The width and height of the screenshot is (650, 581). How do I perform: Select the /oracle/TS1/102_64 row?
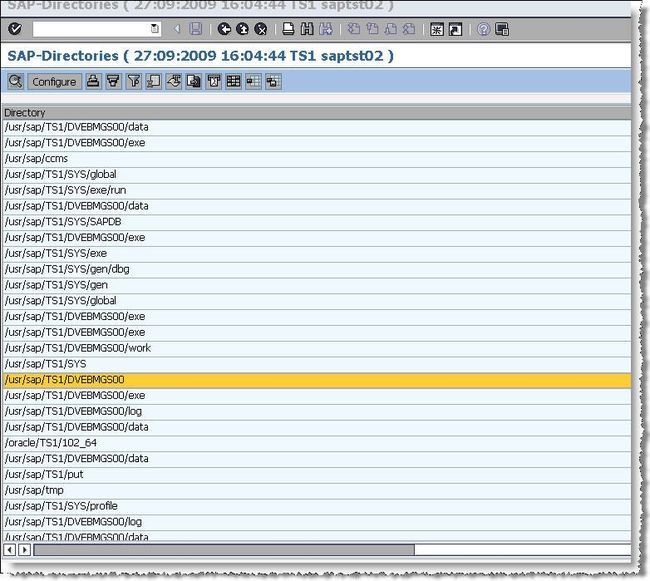click(x=317, y=443)
